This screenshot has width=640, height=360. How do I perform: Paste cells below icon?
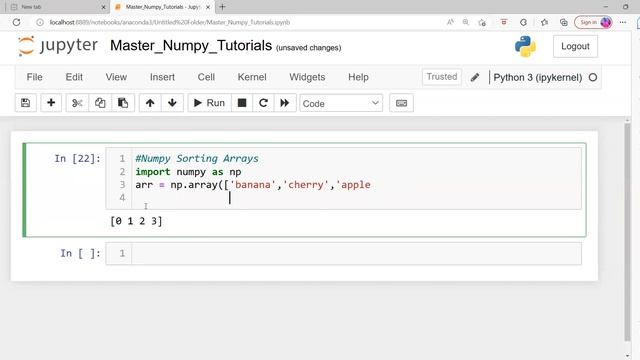tap(123, 103)
